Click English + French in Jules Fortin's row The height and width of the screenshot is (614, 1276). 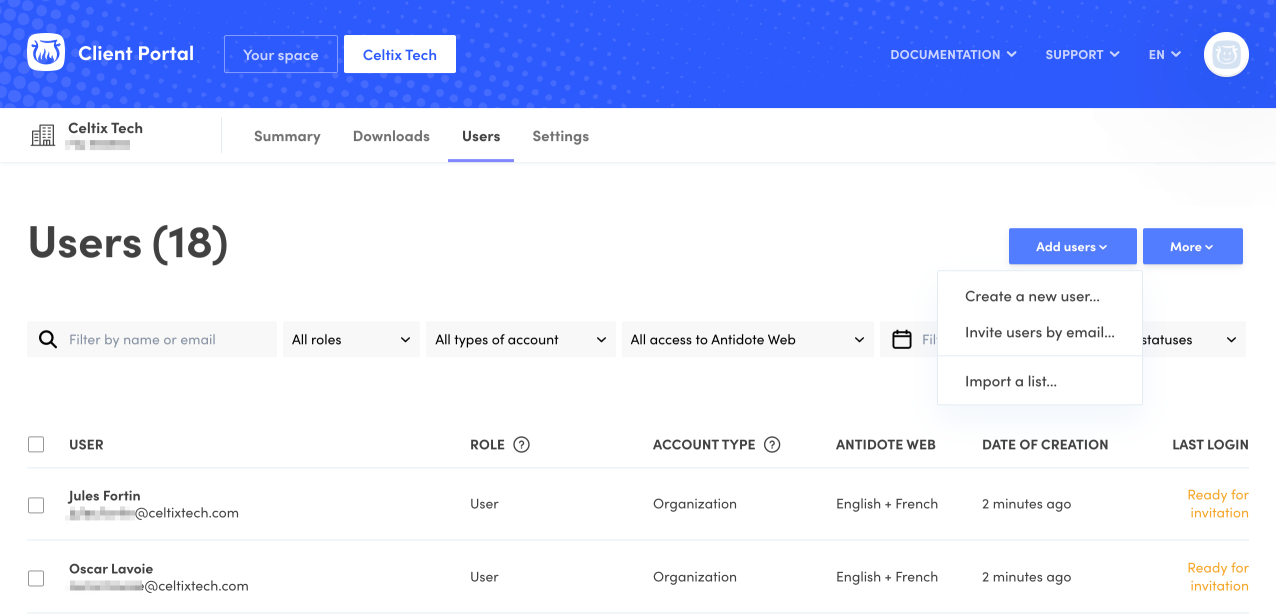coord(887,504)
